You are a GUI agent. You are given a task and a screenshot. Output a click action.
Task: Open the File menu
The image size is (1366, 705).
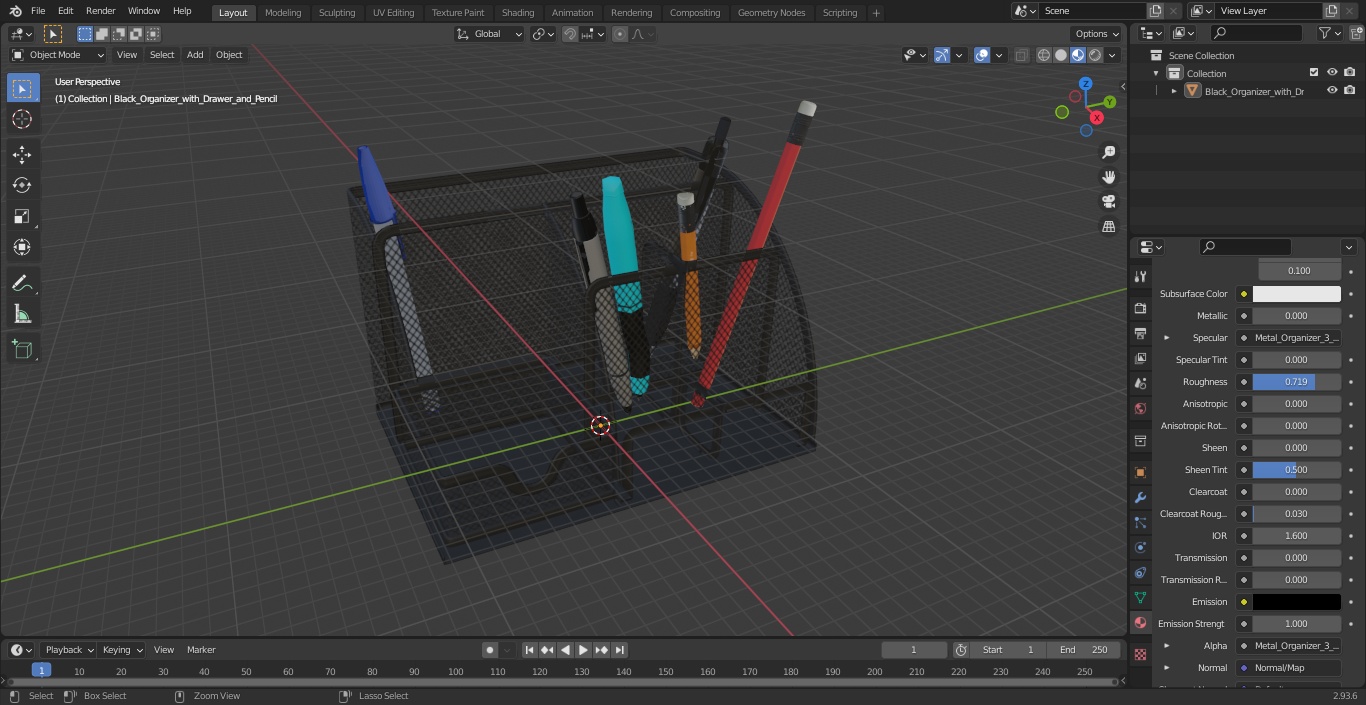(38, 11)
